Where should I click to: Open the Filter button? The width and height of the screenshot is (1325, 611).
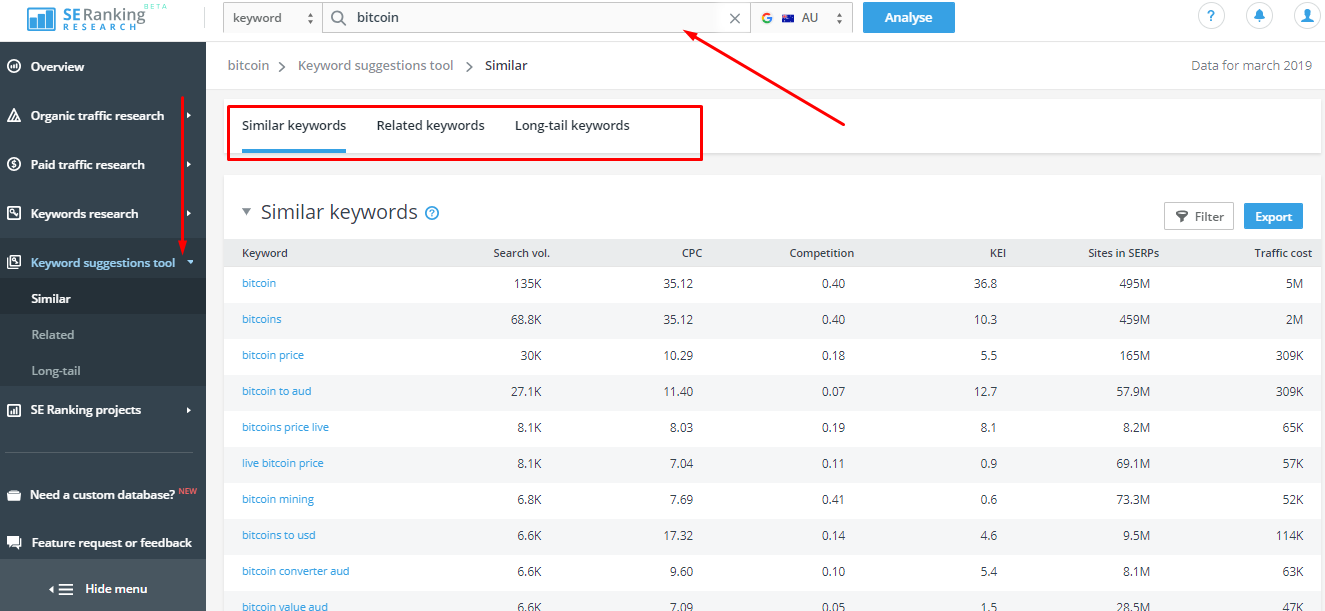[1198, 216]
